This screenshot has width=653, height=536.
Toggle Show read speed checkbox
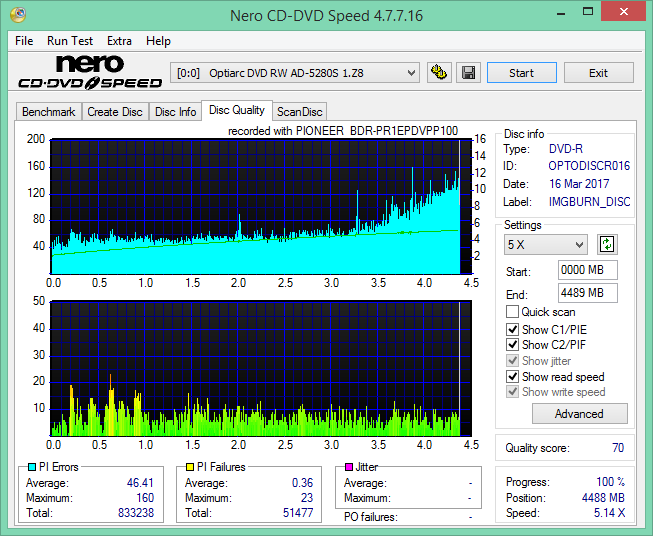tap(512, 376)
